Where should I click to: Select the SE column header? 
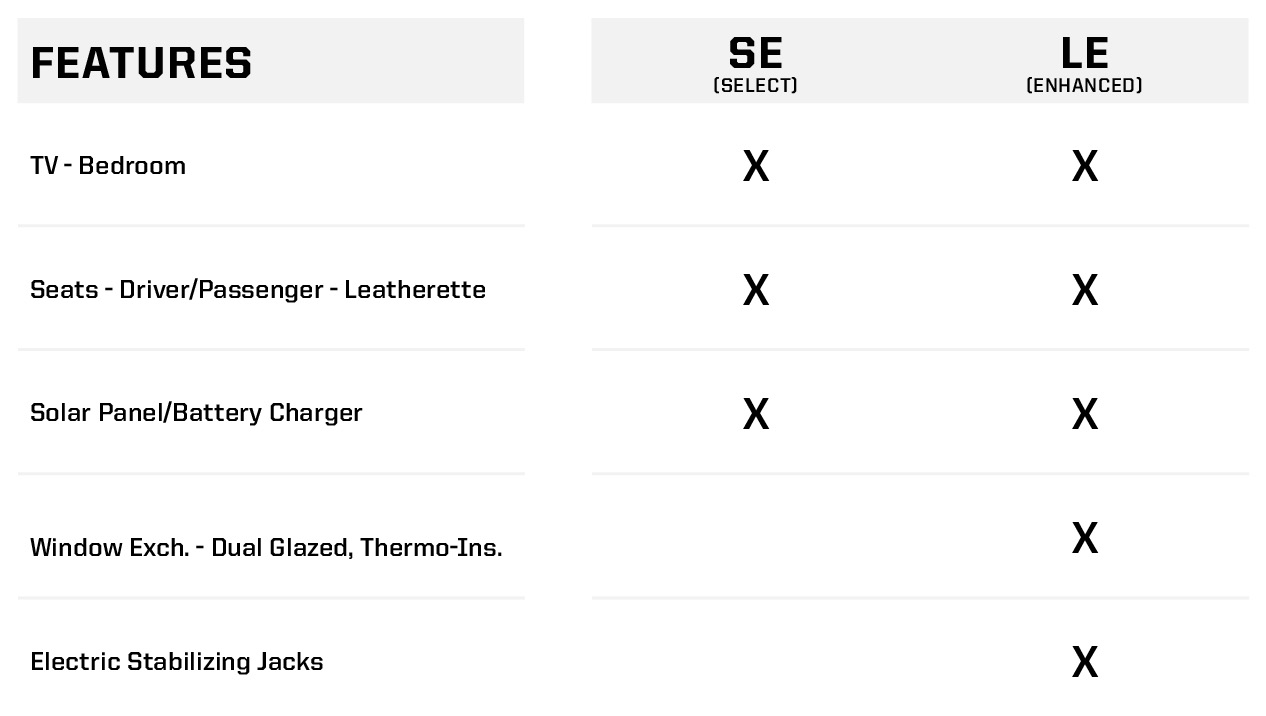tap(755, 53)
